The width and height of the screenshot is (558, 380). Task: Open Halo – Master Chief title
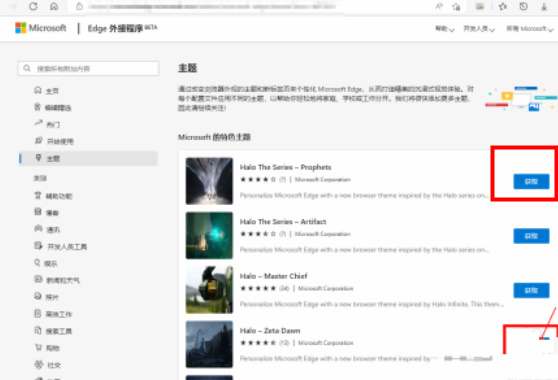[273, 276]
